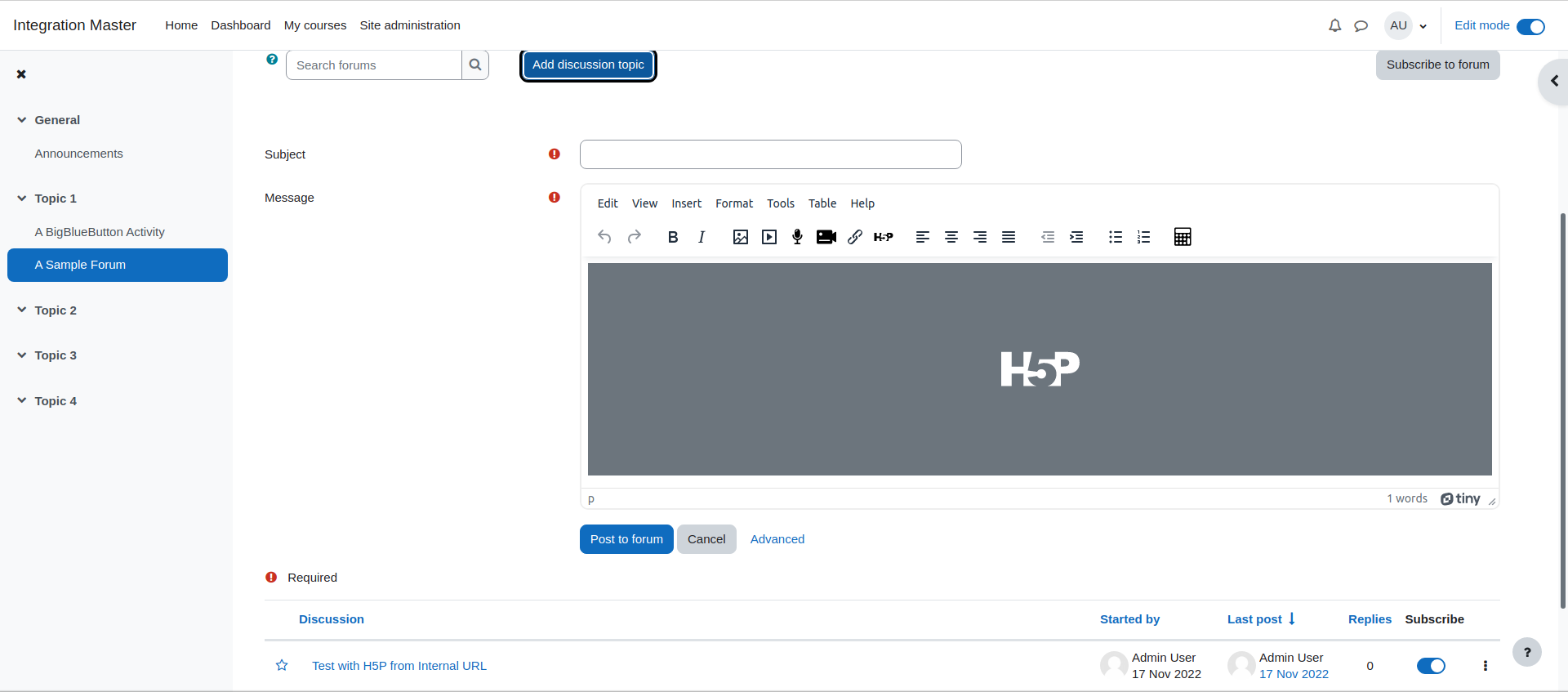Open Advanced posting options
Screen dimensions: 1568x692
777,539
